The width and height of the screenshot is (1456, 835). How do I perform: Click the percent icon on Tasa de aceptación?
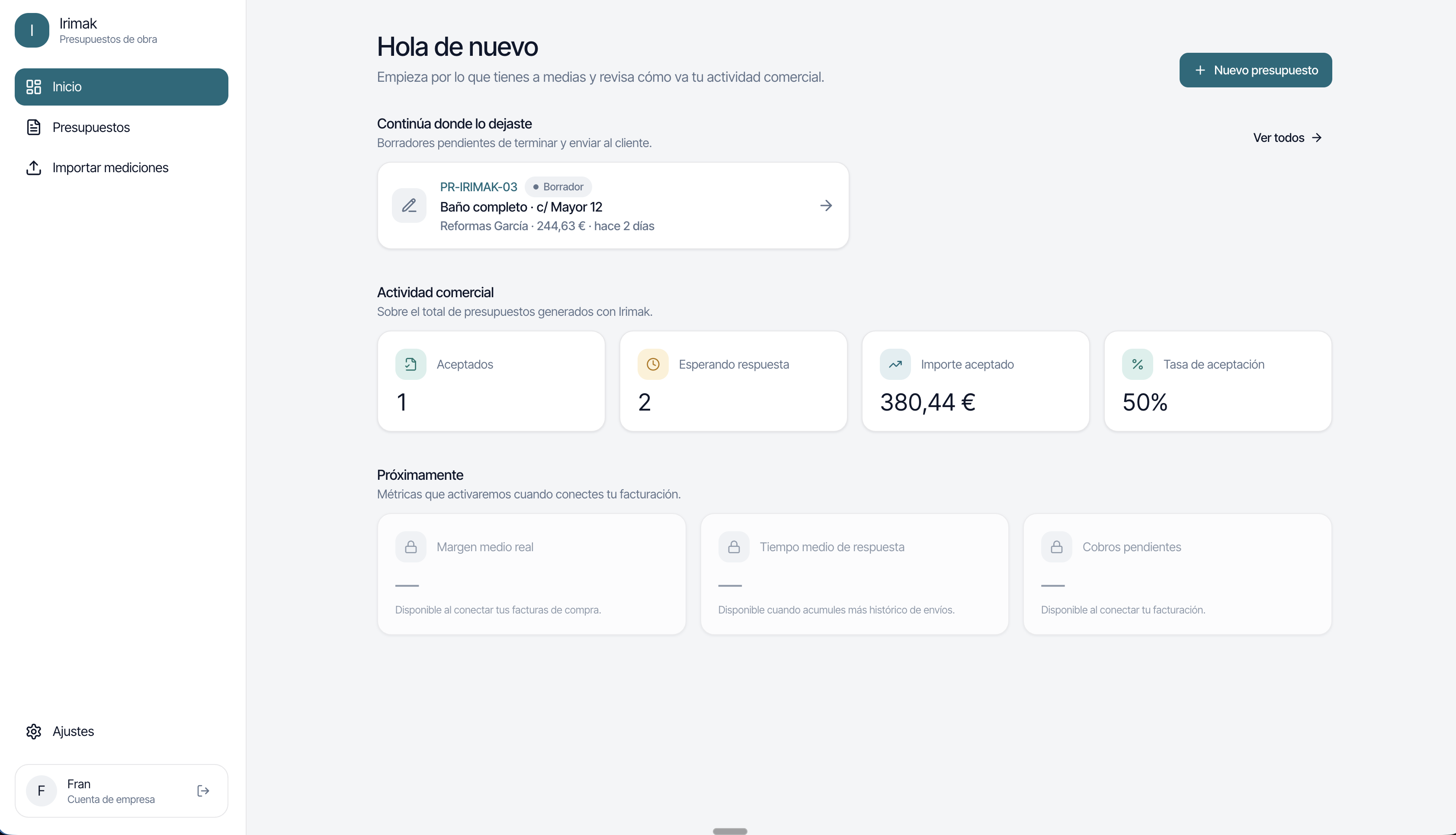1137,364
